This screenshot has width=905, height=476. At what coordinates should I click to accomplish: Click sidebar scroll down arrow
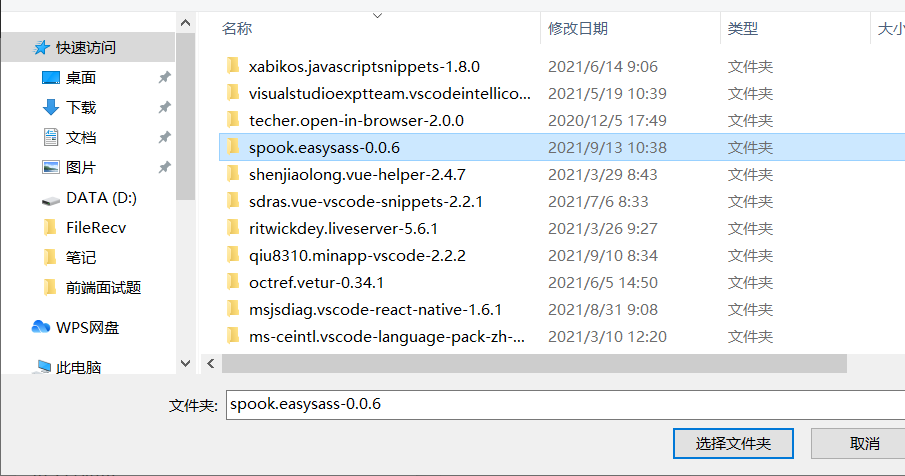click(185, 363)
